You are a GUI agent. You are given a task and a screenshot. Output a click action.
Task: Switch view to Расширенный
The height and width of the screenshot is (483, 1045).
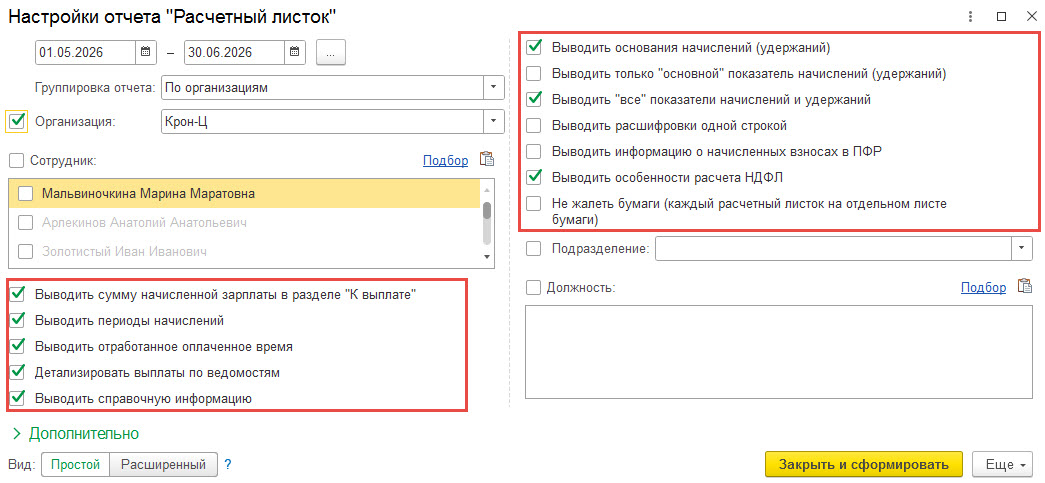[163, 464]
